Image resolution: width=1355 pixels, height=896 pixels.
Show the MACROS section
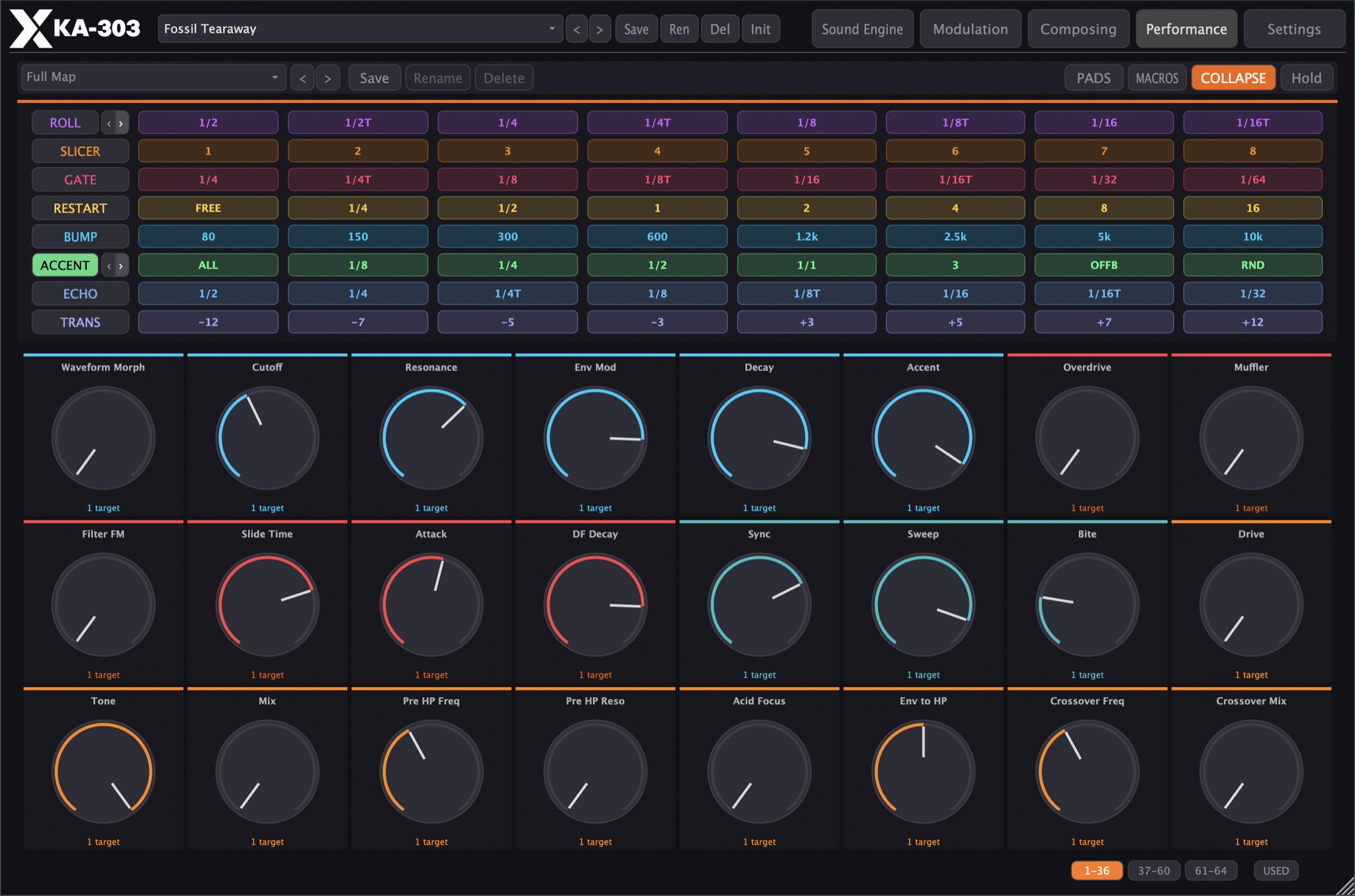click(1157, 78)
